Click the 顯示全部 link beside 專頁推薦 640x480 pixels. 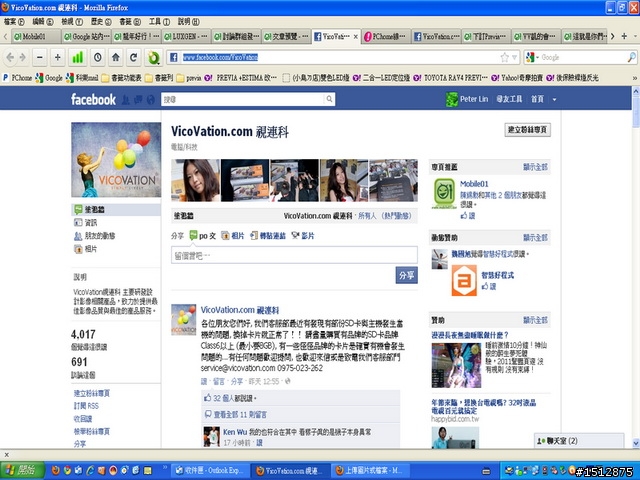click(535, 167)
